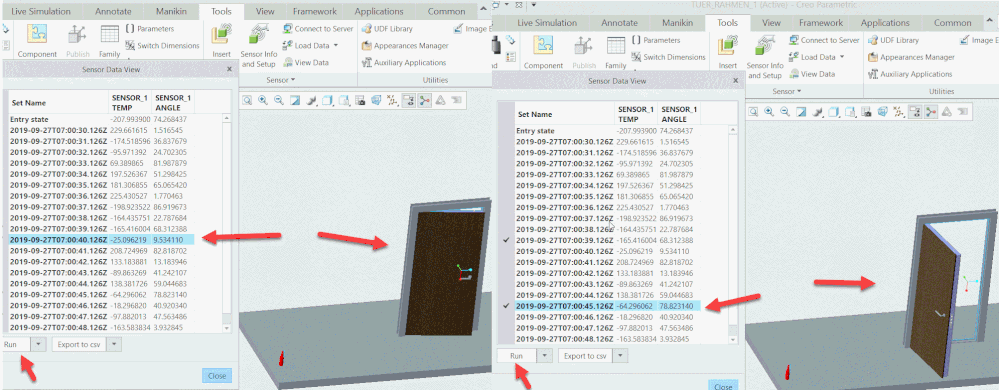Screen dimensions: 999x390
Task: Click Set Name column header in right list
Action: (566, 115)
